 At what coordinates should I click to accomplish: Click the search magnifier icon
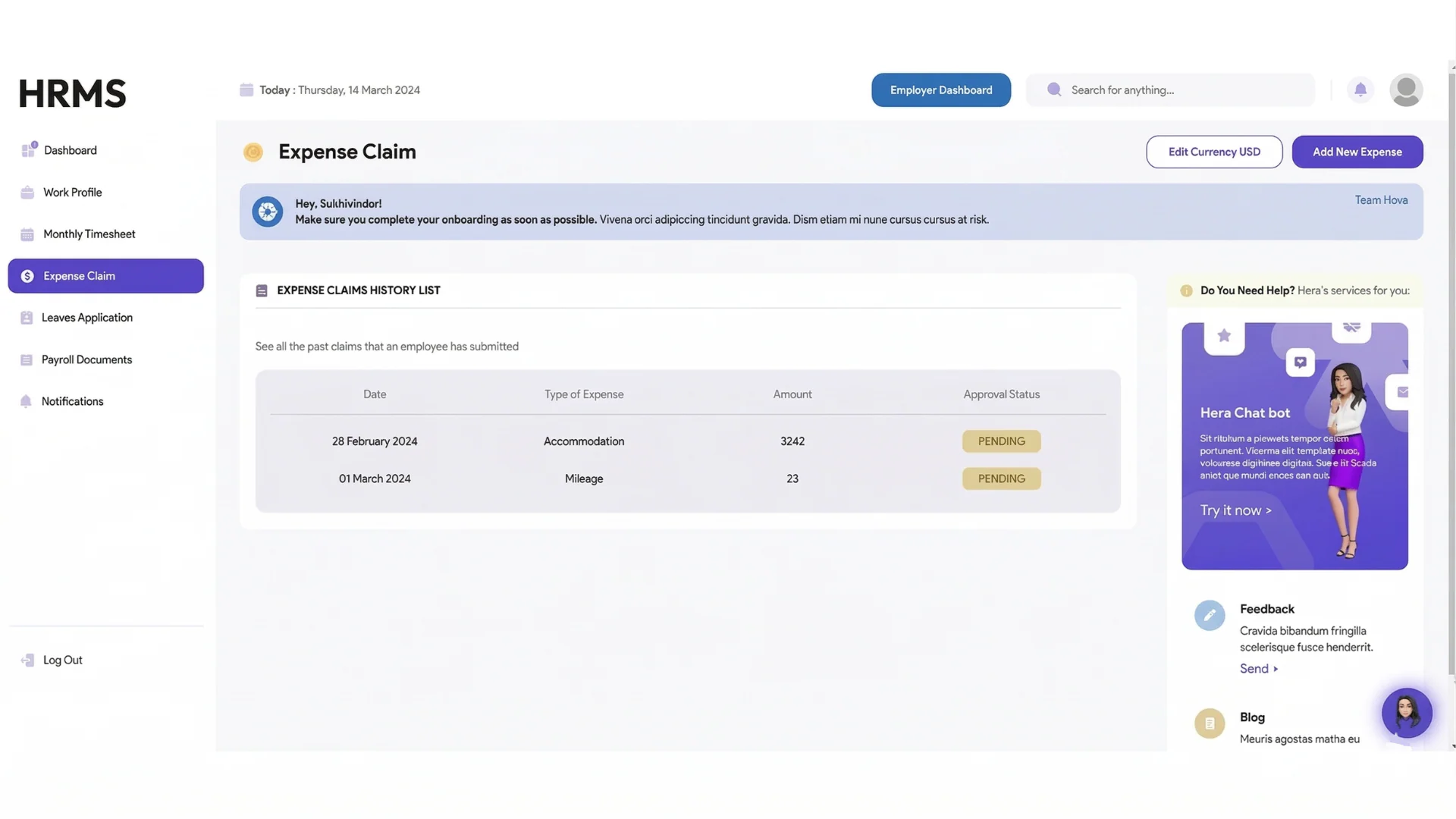[x=1054, y=89]
